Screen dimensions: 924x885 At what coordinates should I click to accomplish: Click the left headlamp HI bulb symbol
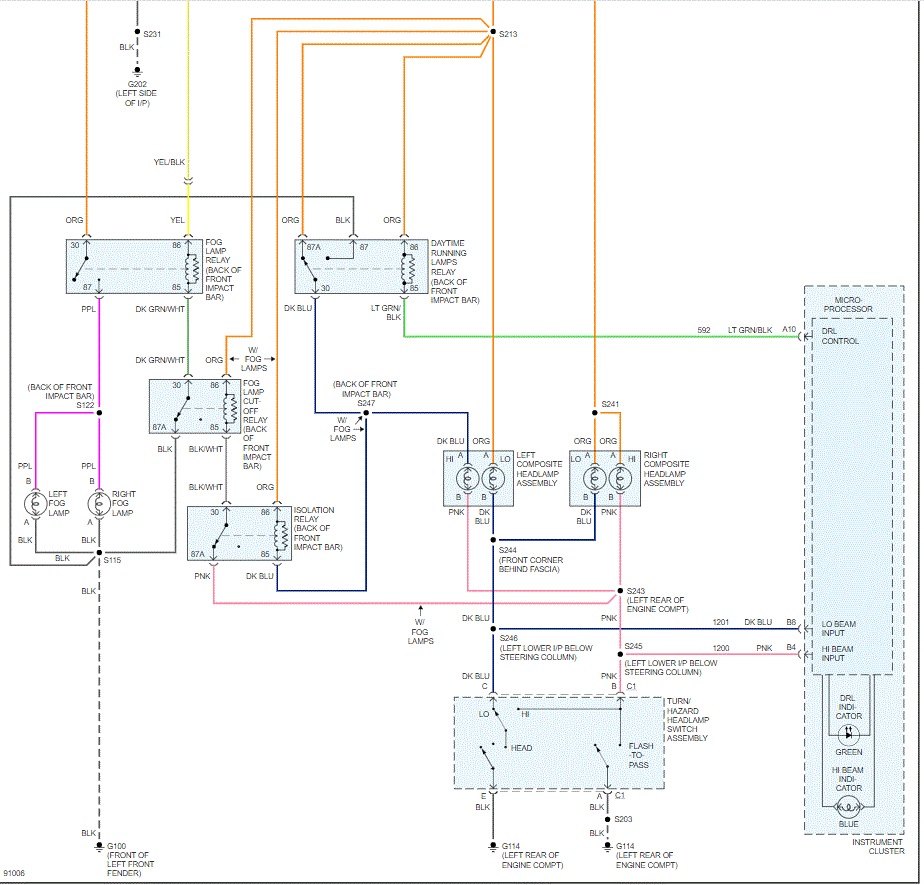(468, 478)
